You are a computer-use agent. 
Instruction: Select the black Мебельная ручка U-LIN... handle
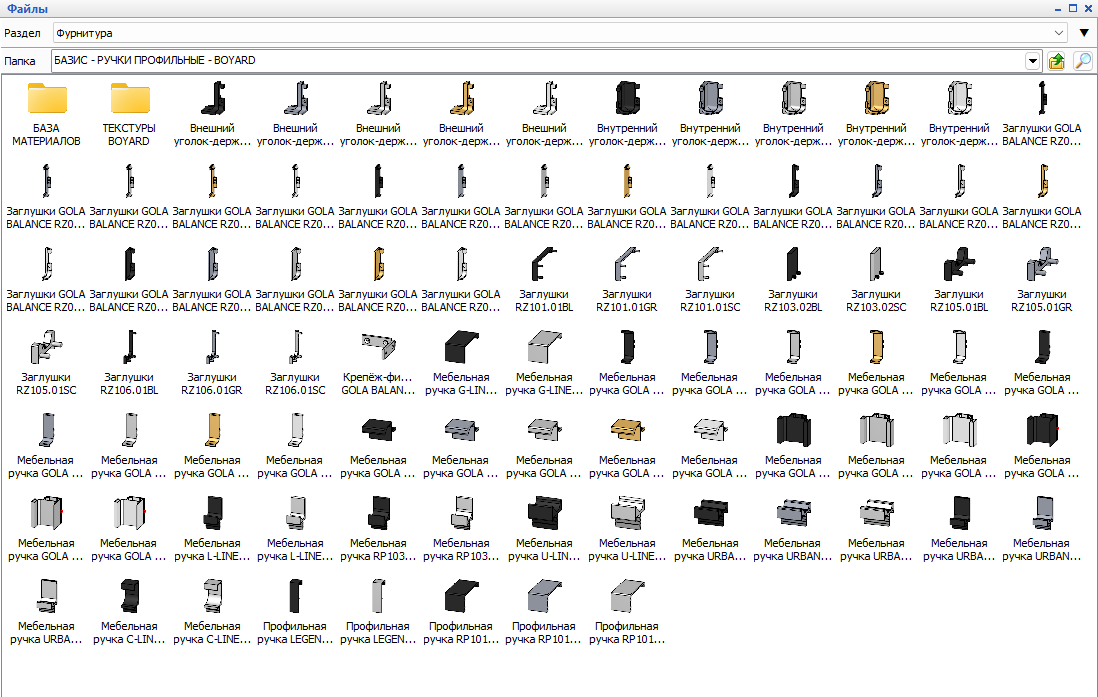click(x=543, y=529)
